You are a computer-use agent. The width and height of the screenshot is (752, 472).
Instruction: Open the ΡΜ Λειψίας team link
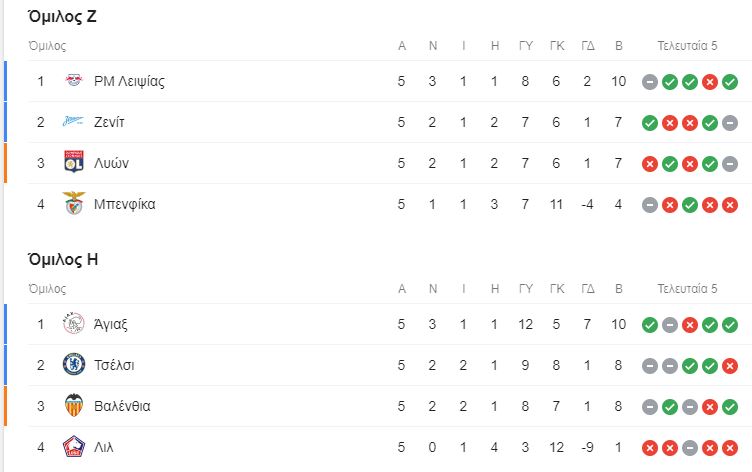point(129,82)
